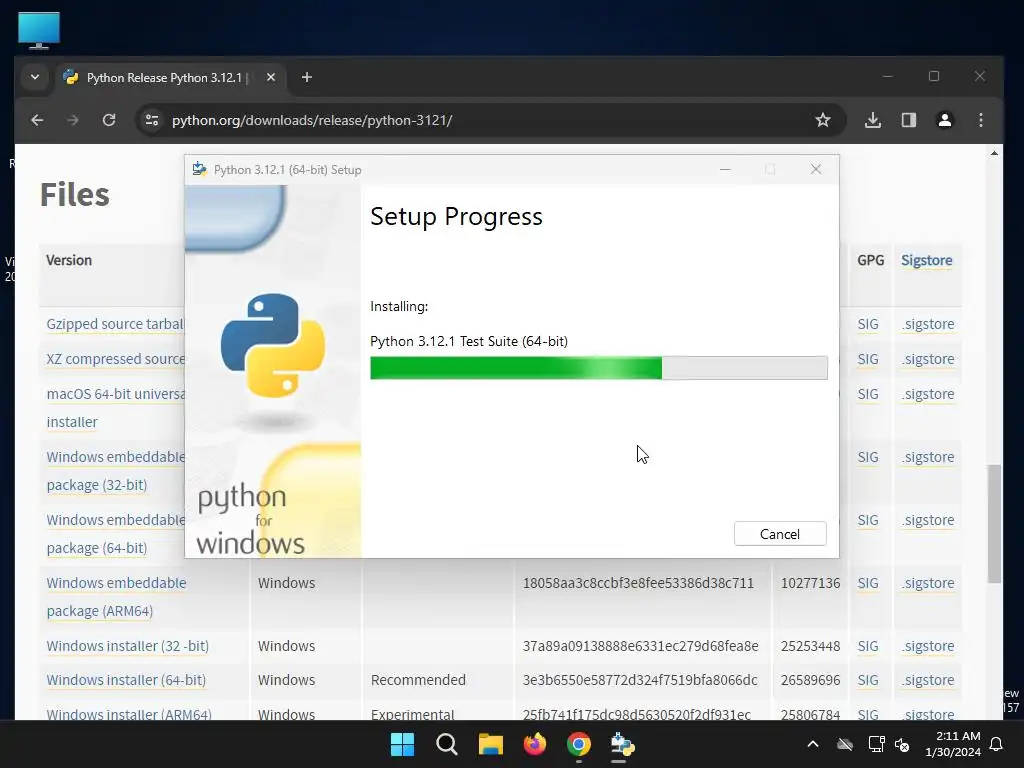Open Gzipped source tarball link

coord(115,324)
